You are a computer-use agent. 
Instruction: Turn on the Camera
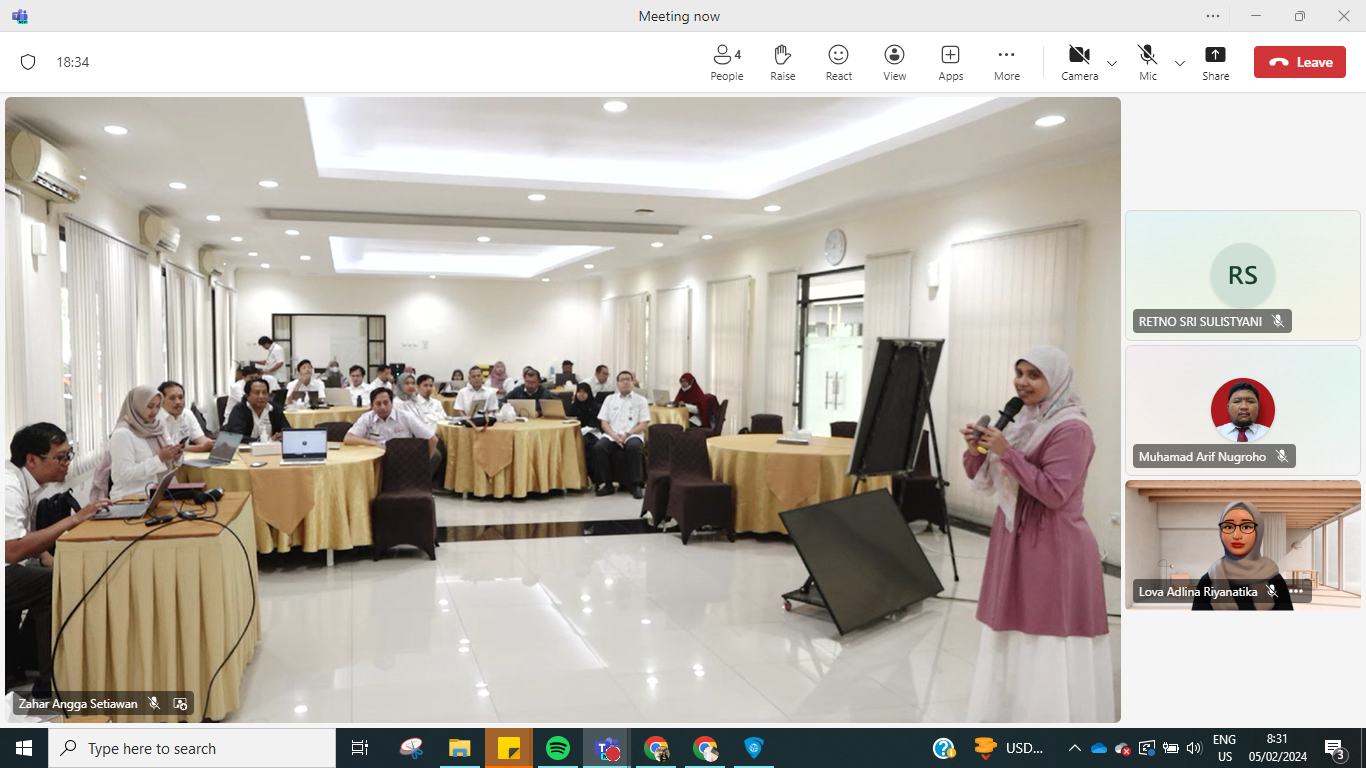click(1079, 62)
